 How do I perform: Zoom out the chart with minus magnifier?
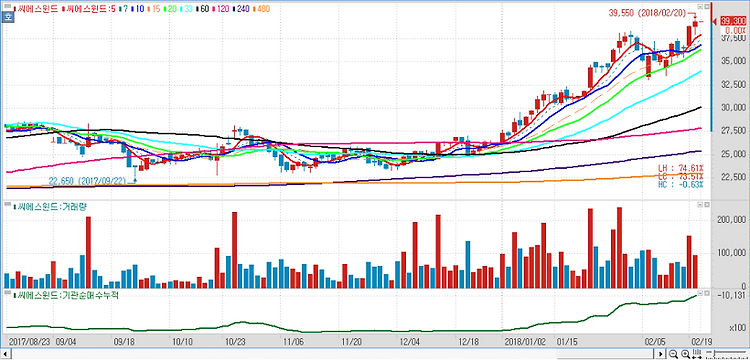coord(673,354)
